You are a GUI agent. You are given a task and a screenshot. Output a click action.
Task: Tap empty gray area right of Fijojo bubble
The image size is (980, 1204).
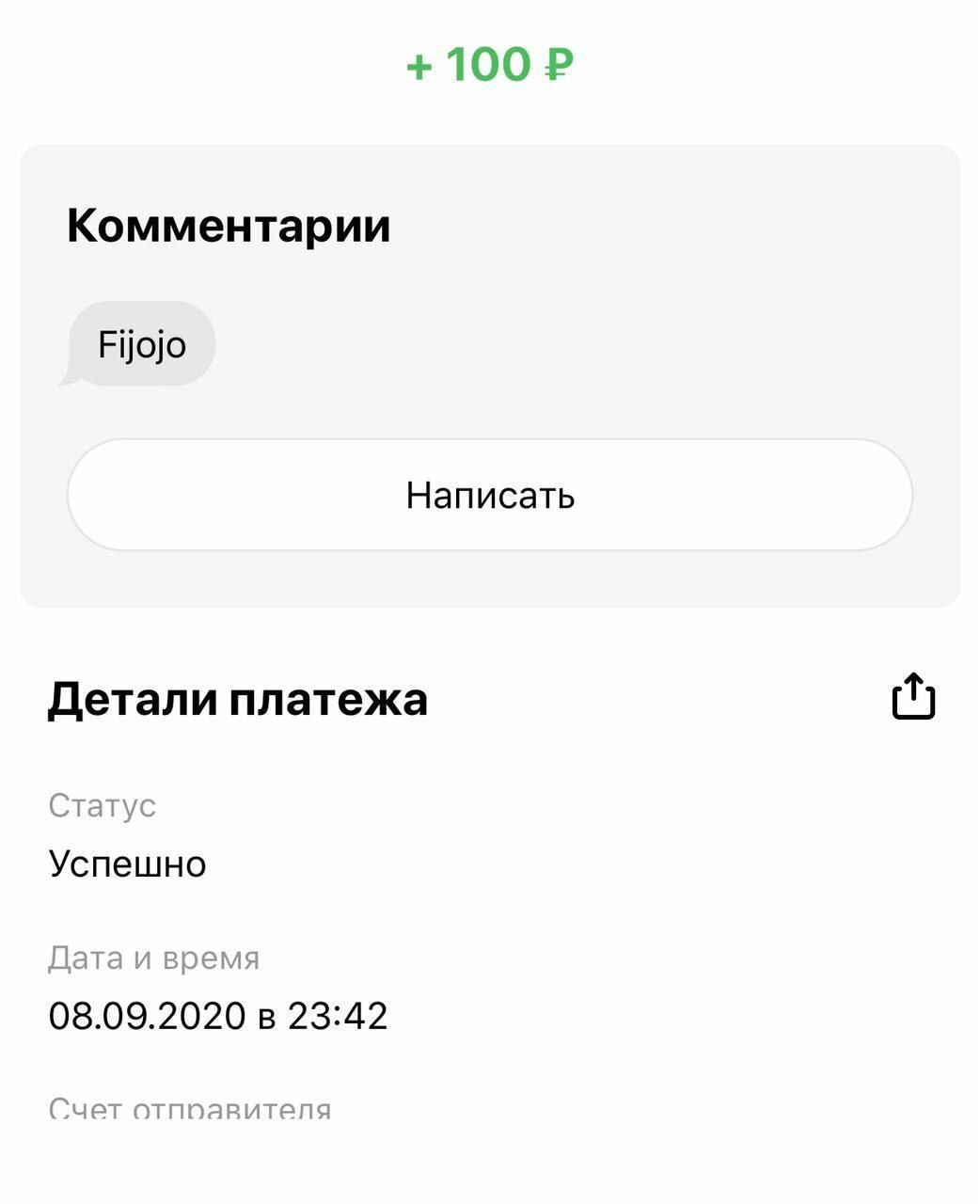[x=564, y=344]
